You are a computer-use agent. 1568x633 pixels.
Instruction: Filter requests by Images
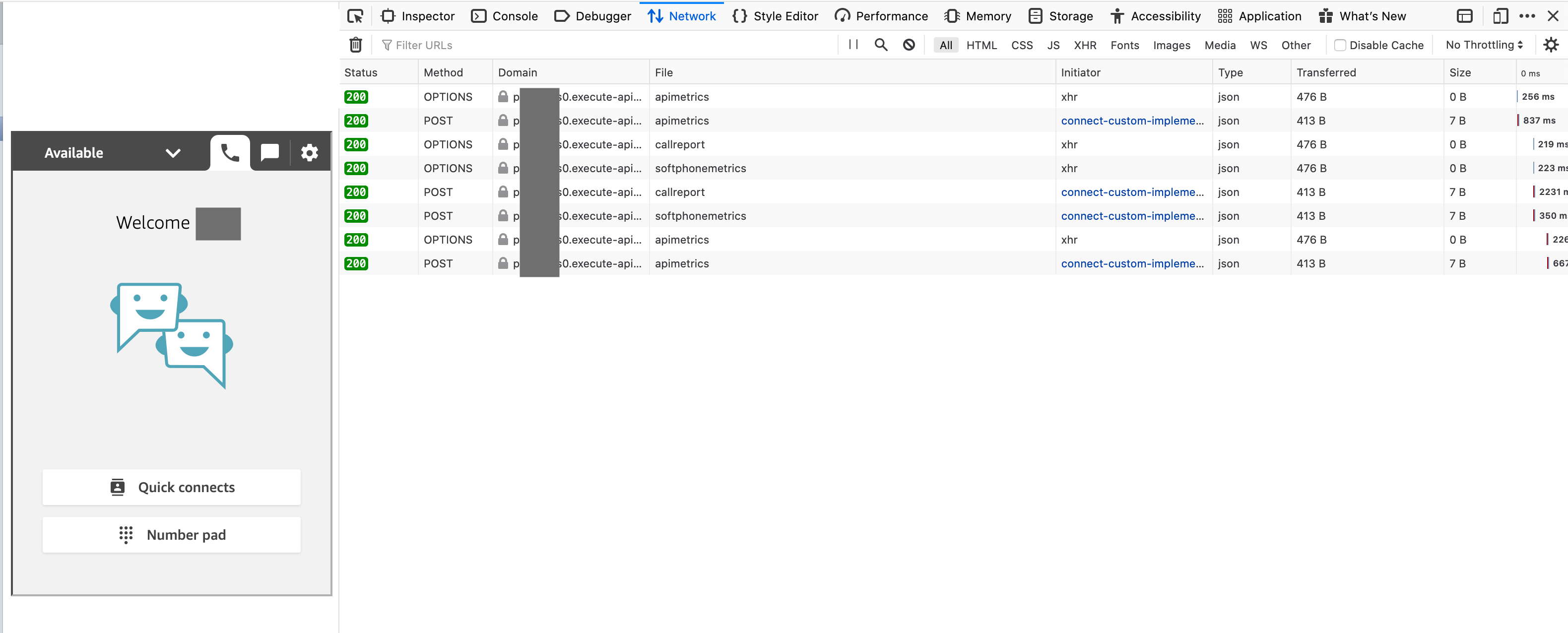[1171, 45]
